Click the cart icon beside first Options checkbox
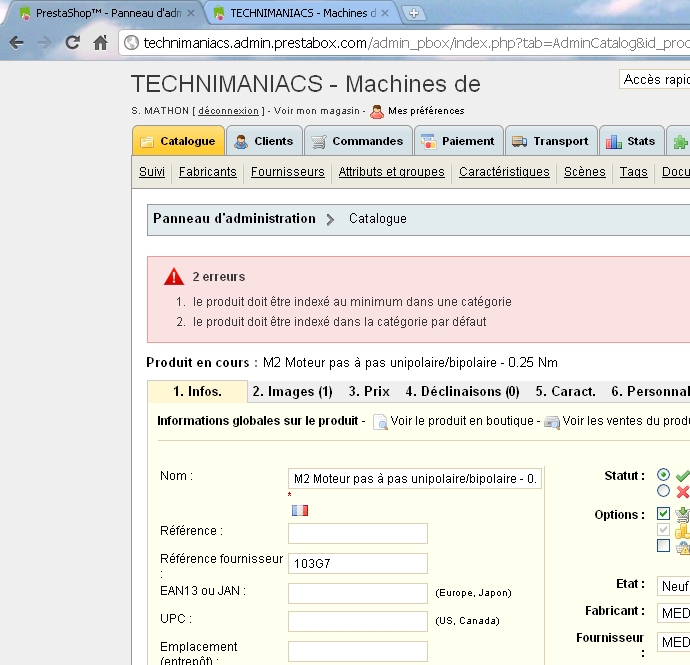Screen dimensions: 690x665 coord(683,514)
